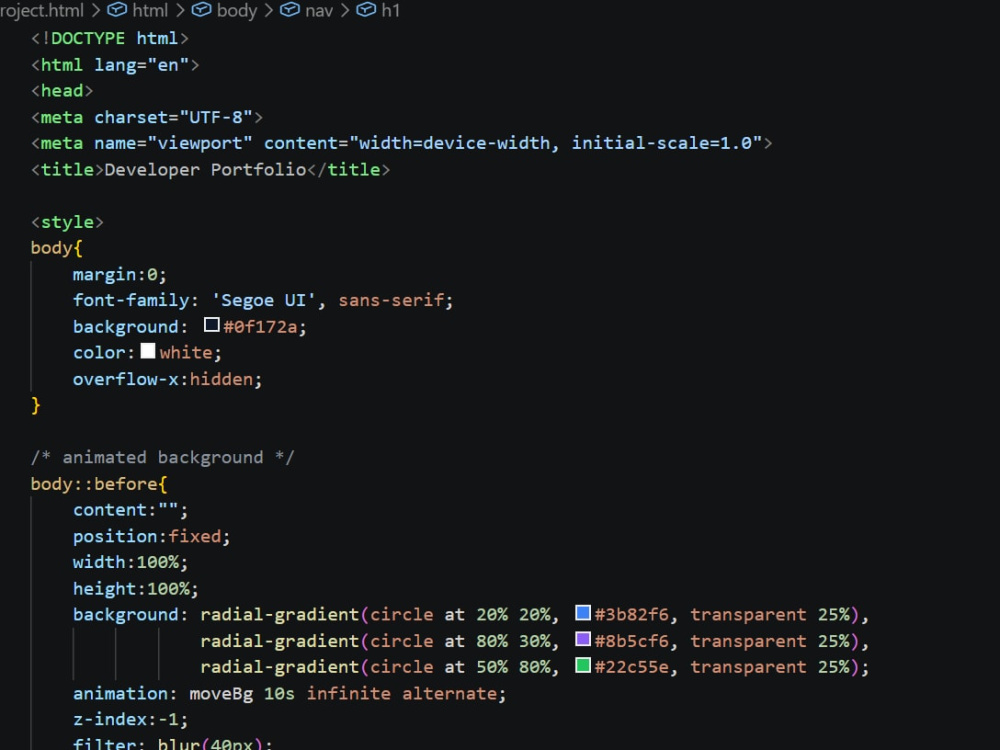The image size is (1000, 750).
Task: Click the html breadcrumb item
Action: 150,10
